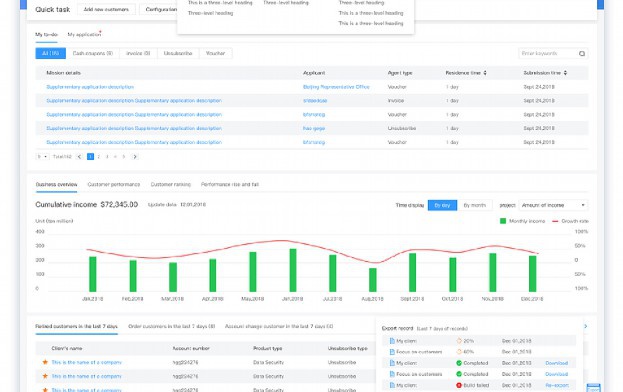Go to previous page with left pagination arrow
Image resolution: width=623 pixels, height=392 pixels.
tap(79, 157)
